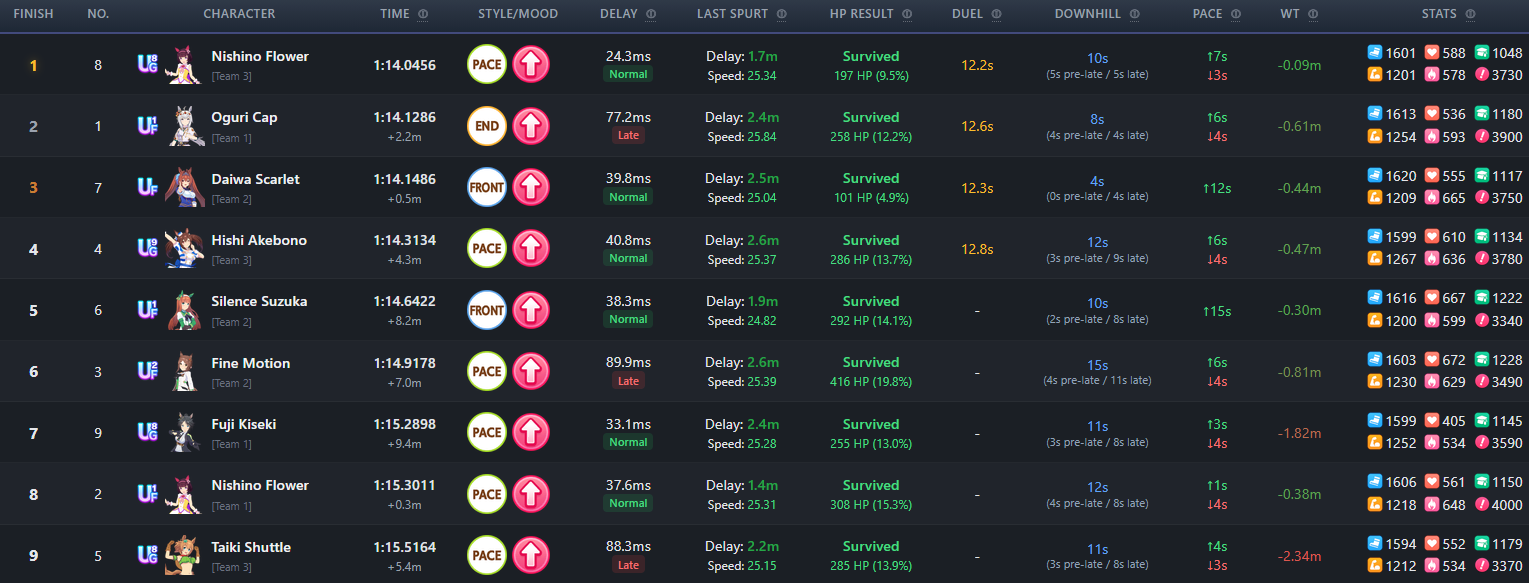Click the Normal tag under 24.3ms
Viewport: 1529px width, 583px height.
click(x=628, y=74)
